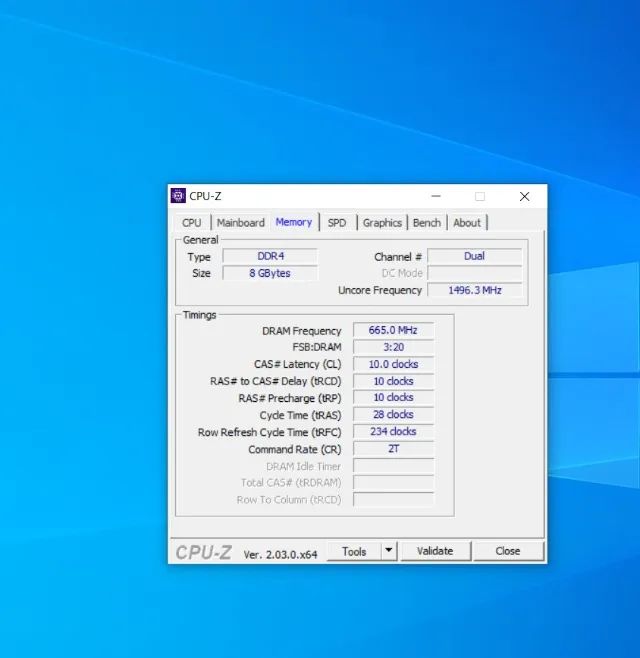Click the Uncore Frequency label
640x658 pixels.
point(380,290)
